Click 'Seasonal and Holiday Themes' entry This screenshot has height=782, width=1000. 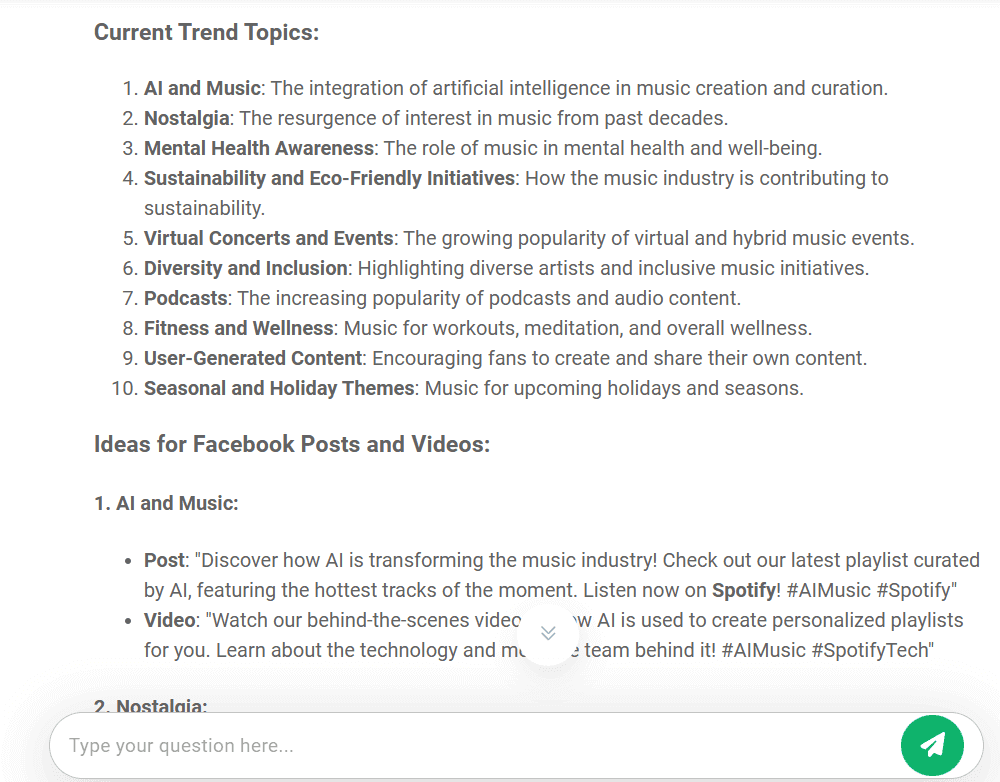coord(279,388)
